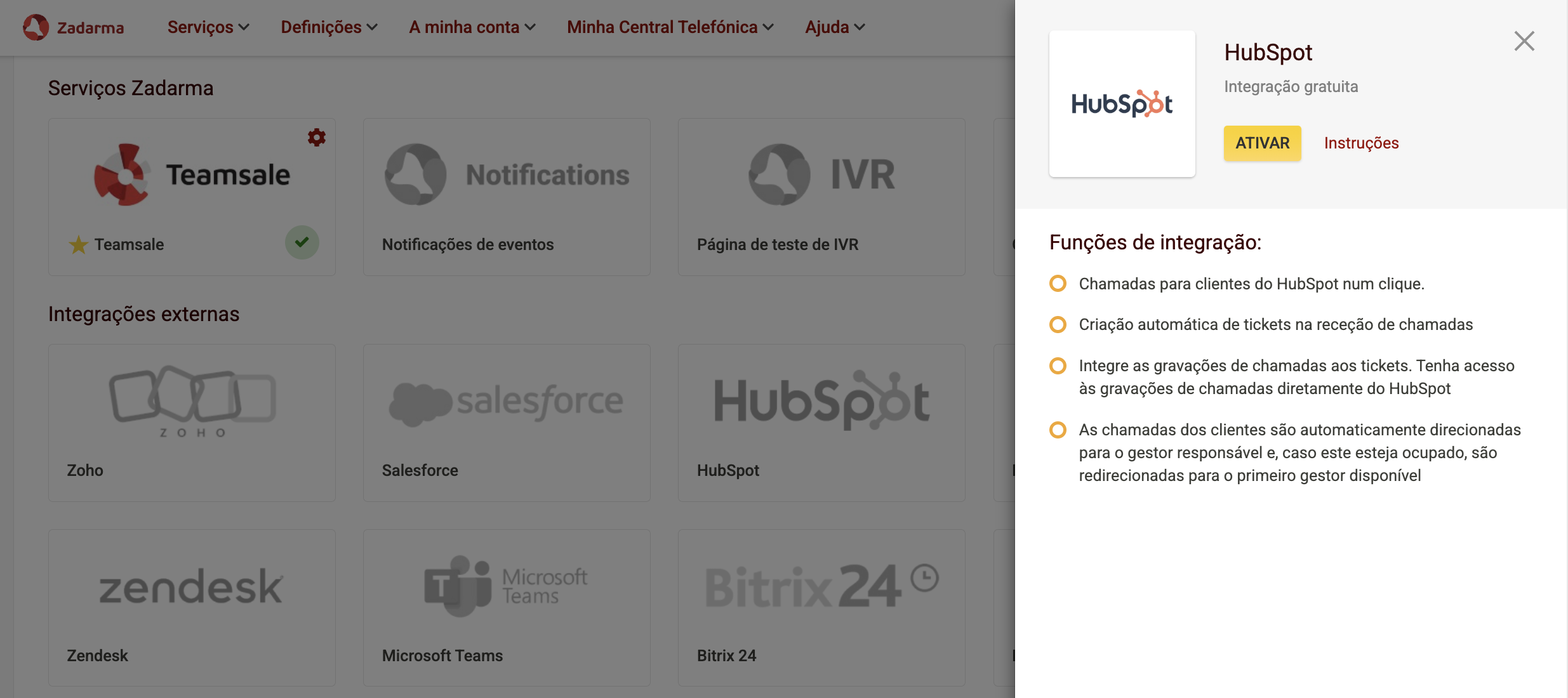Click the Teamsale card label
The width and height of the screenshot is (1568, 698).
(130, 244)
